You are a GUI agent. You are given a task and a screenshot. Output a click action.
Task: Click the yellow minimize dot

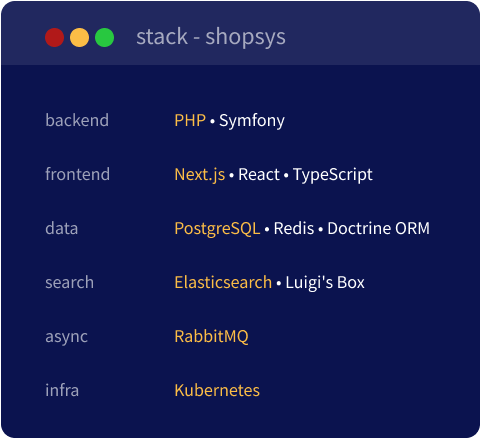(79, 37)
